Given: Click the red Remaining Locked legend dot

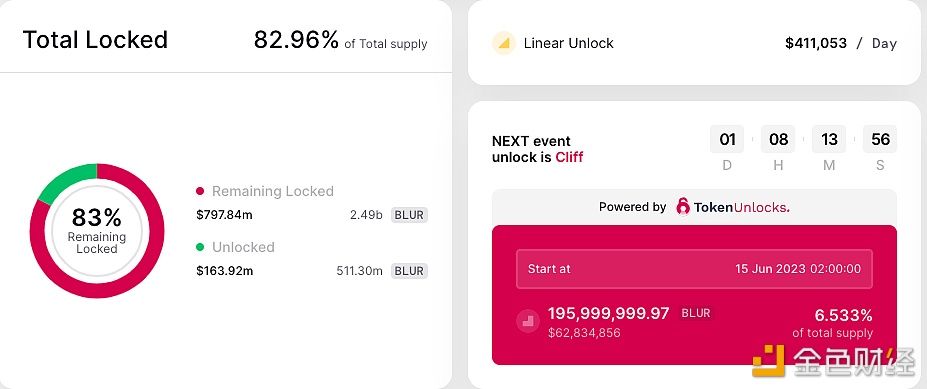Looking at the screenshot, I should click(x=200, y=191).
